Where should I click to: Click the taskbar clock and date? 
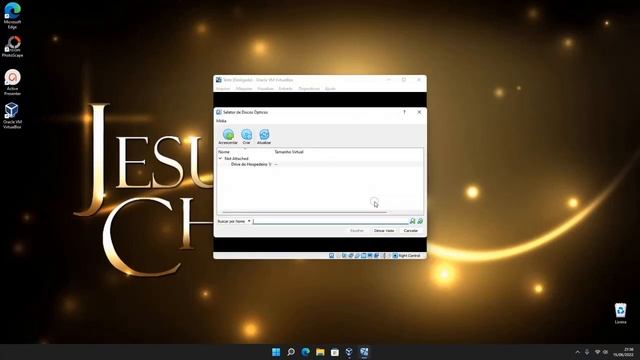624,352
